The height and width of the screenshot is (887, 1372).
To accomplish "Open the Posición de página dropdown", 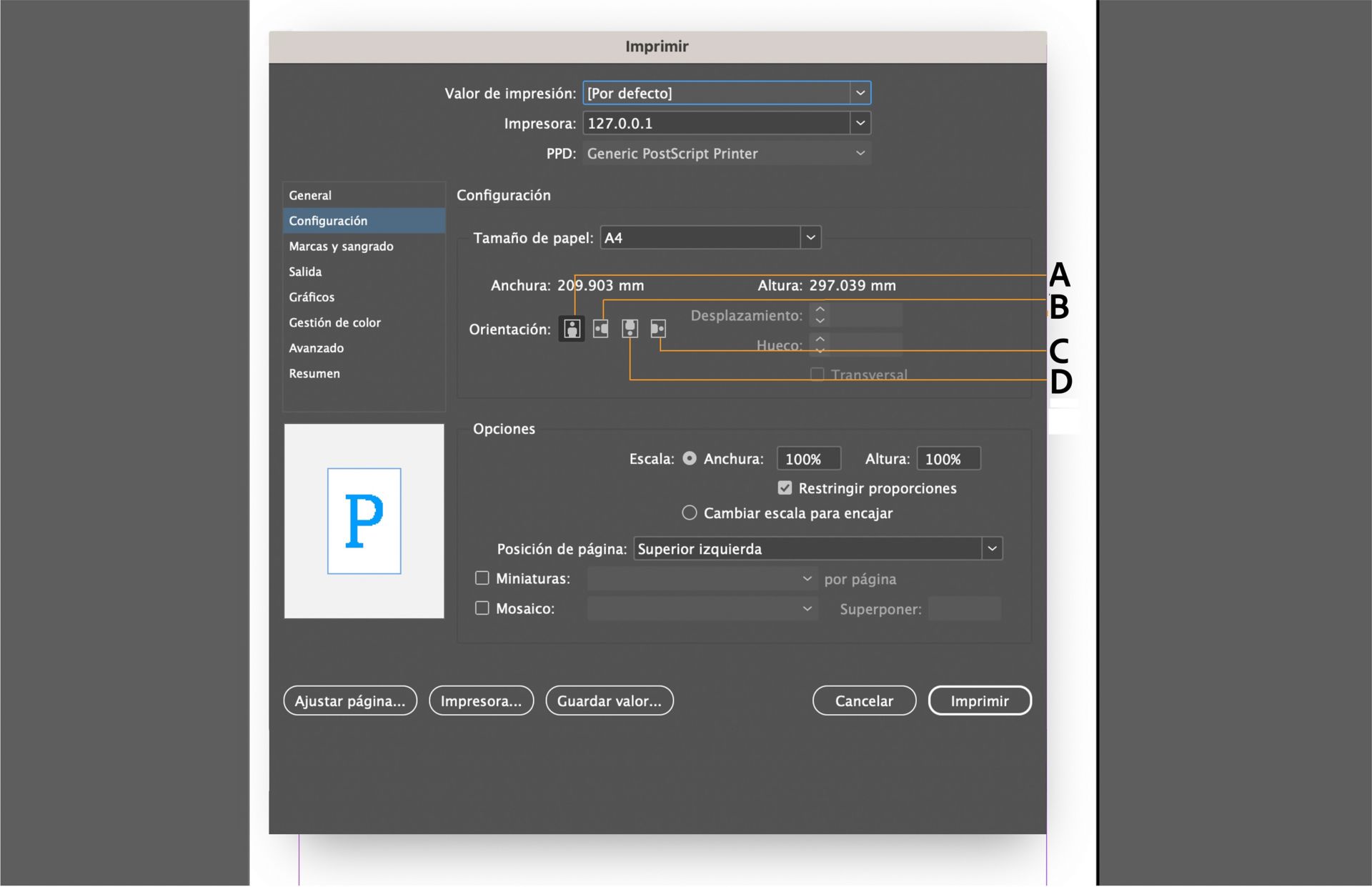I will [x=992, y=548].
